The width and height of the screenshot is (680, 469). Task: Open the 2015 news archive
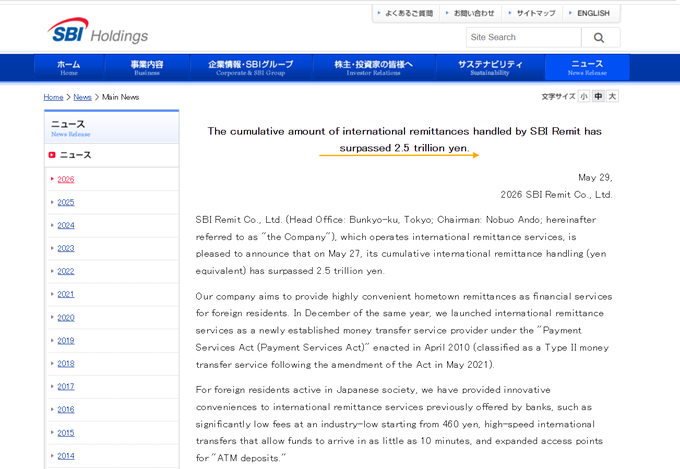(x=66, y=433)
